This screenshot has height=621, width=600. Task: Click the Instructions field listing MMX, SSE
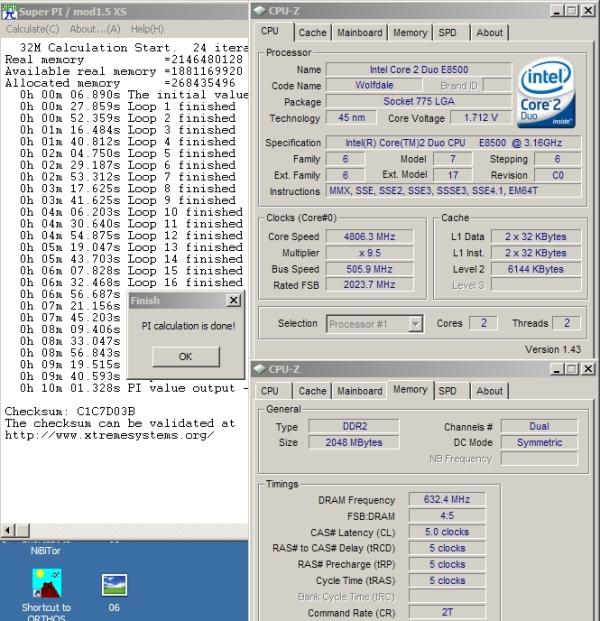(x=453, y=191)
